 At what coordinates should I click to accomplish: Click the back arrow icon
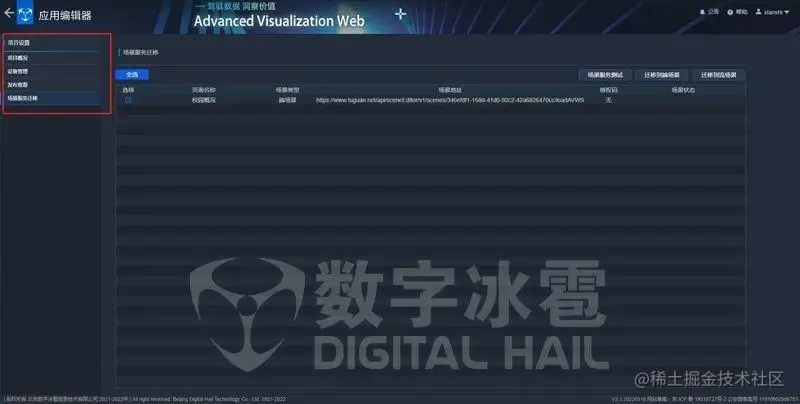pos(9,13)
